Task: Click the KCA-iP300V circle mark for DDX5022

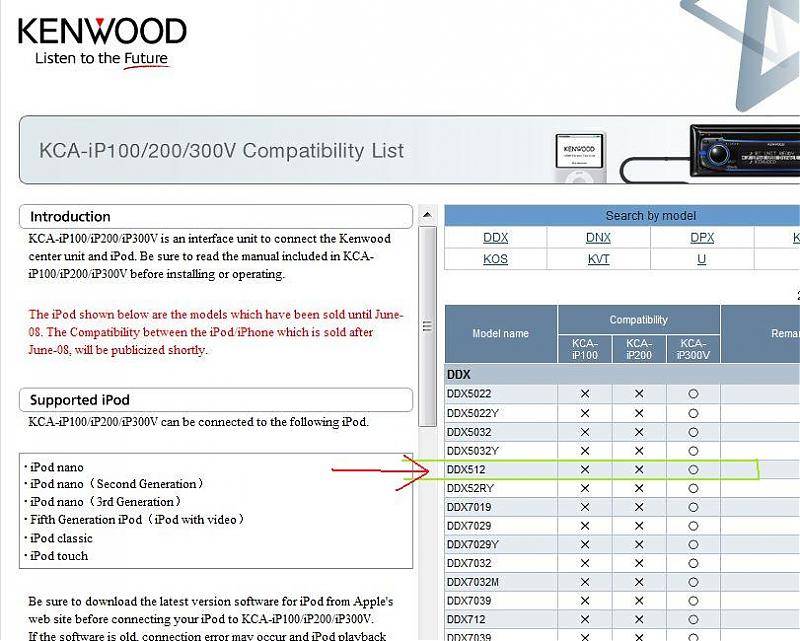Action: click(693, 394)
